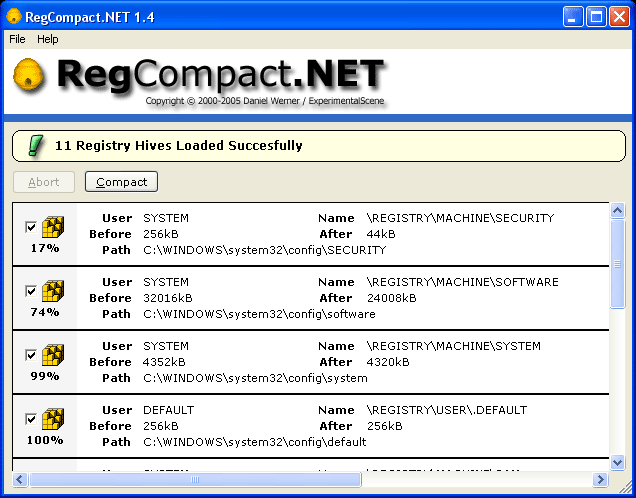Click the horizontal scrollbar thumb
636x498 pixels.
195,480
